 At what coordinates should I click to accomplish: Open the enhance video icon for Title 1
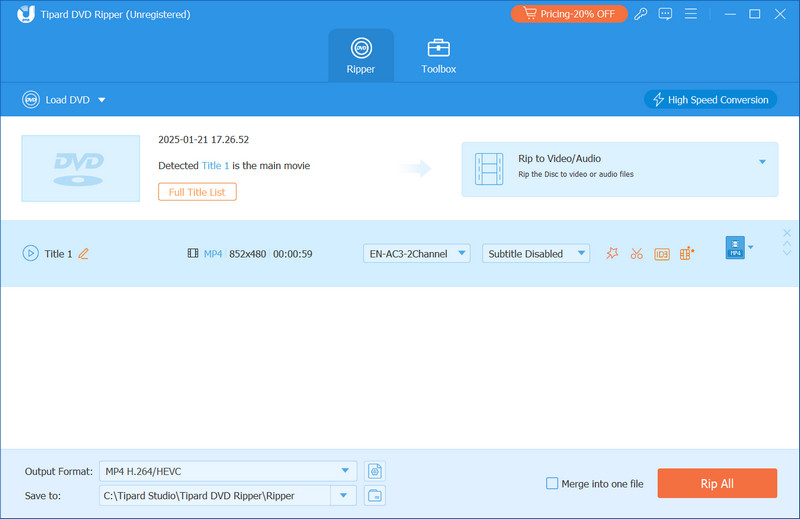click(x=687, y=253)
